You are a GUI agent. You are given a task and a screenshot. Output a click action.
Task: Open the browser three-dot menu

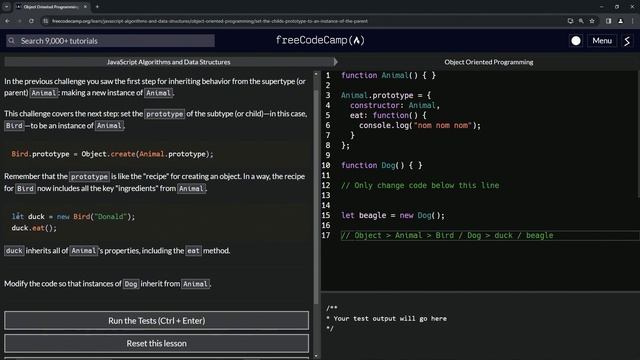click(633, 21)
